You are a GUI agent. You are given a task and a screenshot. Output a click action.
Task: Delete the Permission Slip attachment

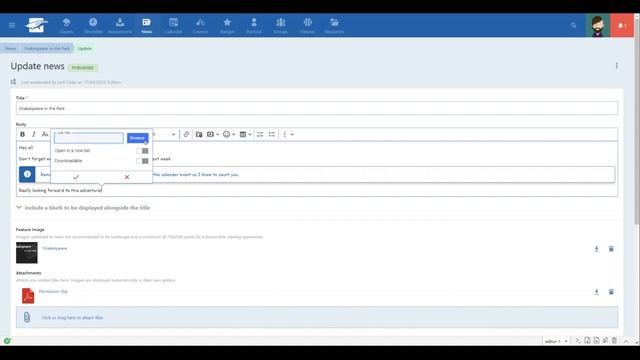click(611, 292)
